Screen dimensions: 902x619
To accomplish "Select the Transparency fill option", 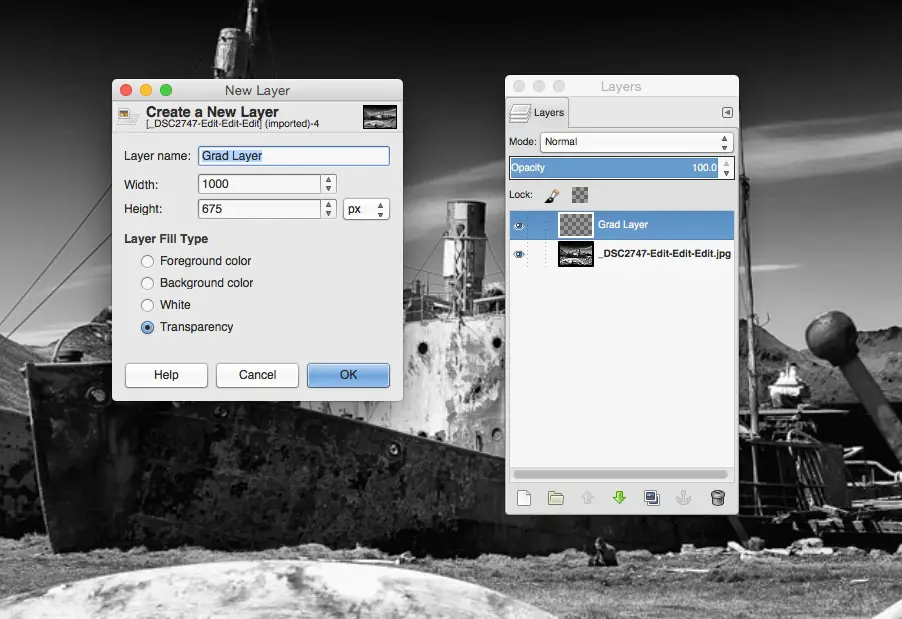I will point(147,327).
